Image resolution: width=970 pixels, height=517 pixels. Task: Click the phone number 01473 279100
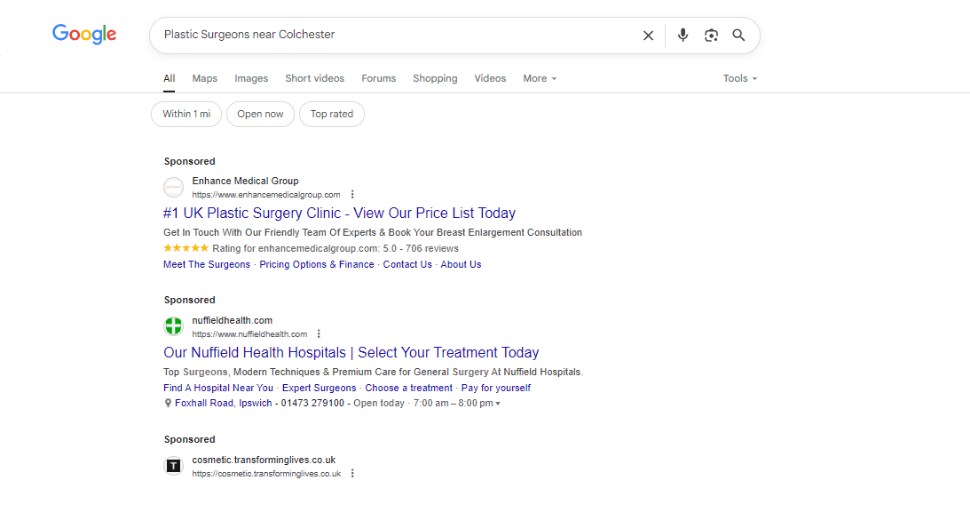click(x=312, y=403)
